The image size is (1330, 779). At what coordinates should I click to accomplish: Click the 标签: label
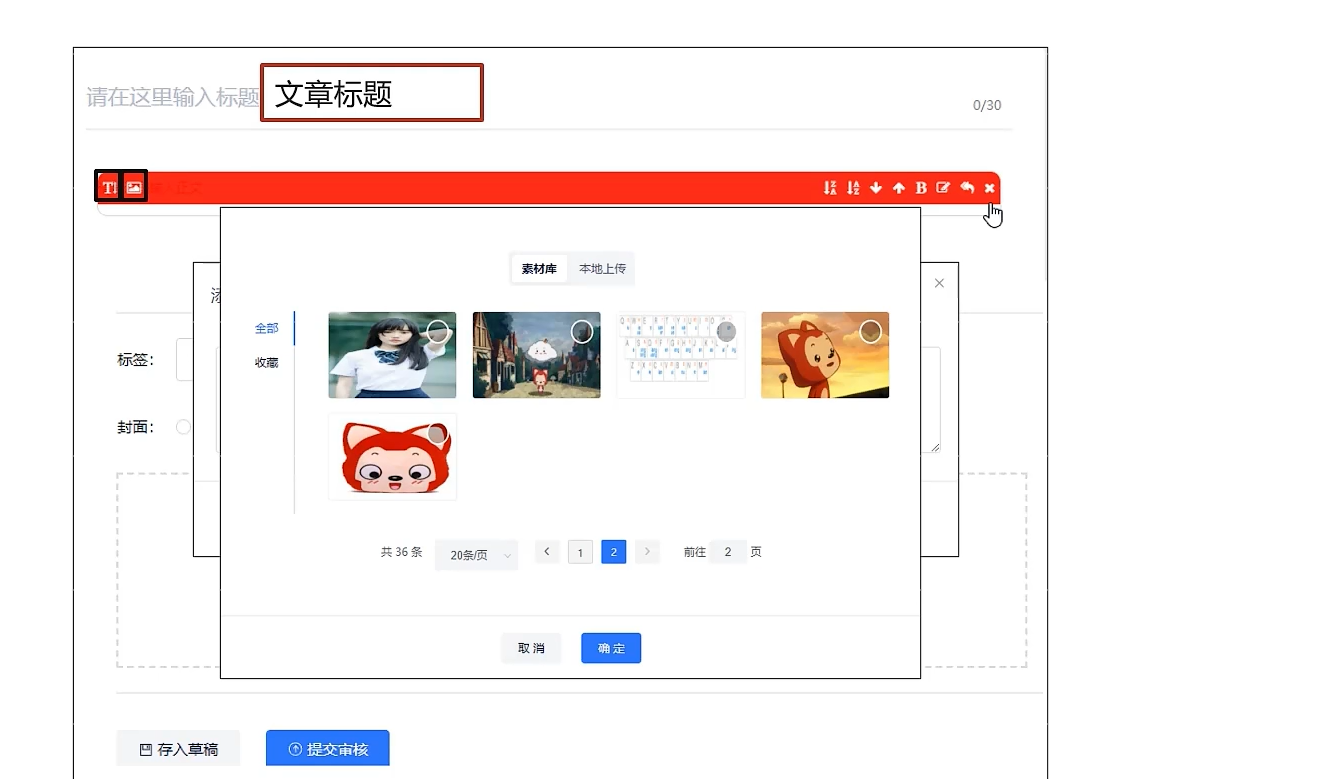[136, 360]
